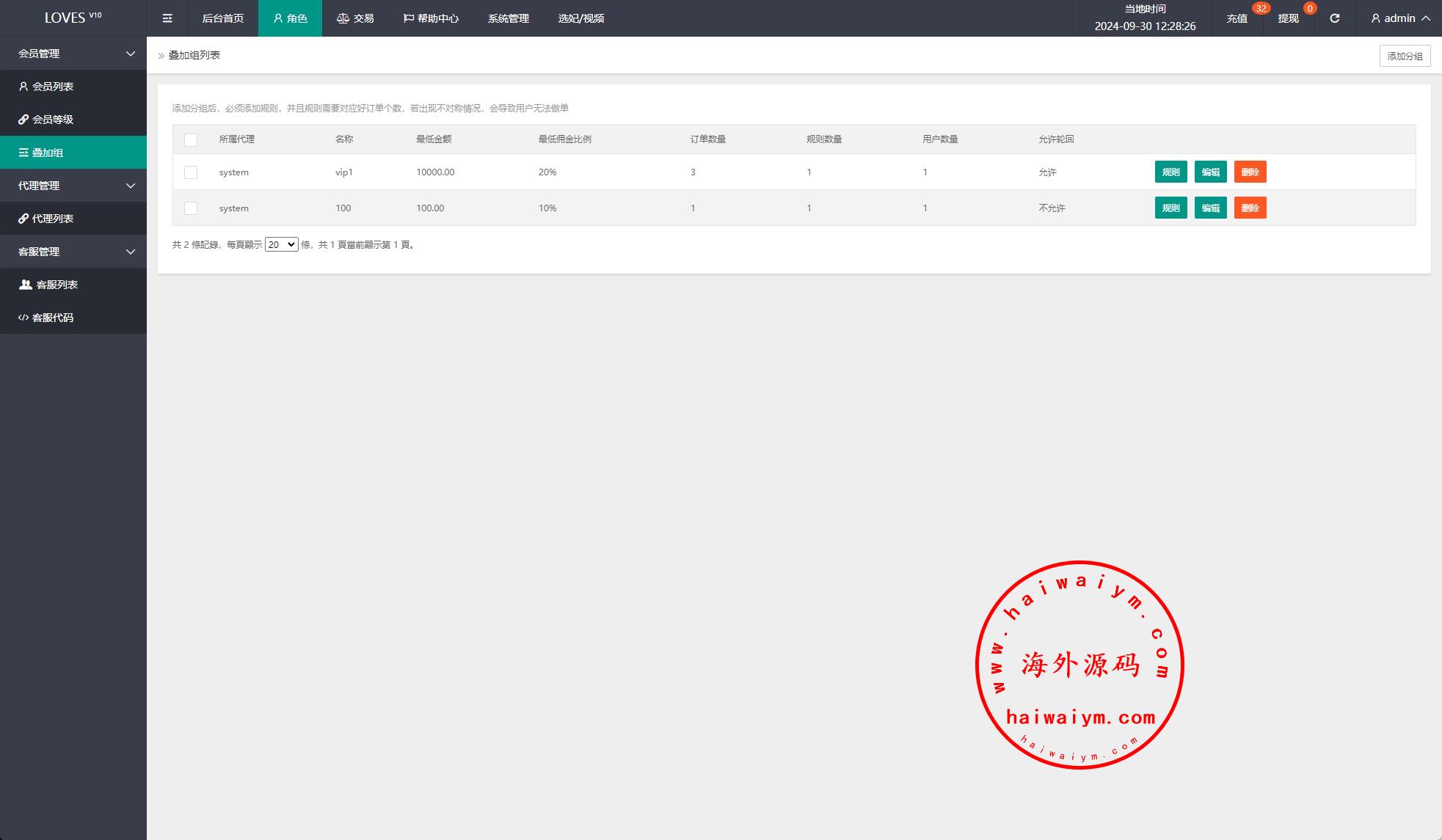Open the admin user menu

pyautogui.click(x=1400, y=18)
